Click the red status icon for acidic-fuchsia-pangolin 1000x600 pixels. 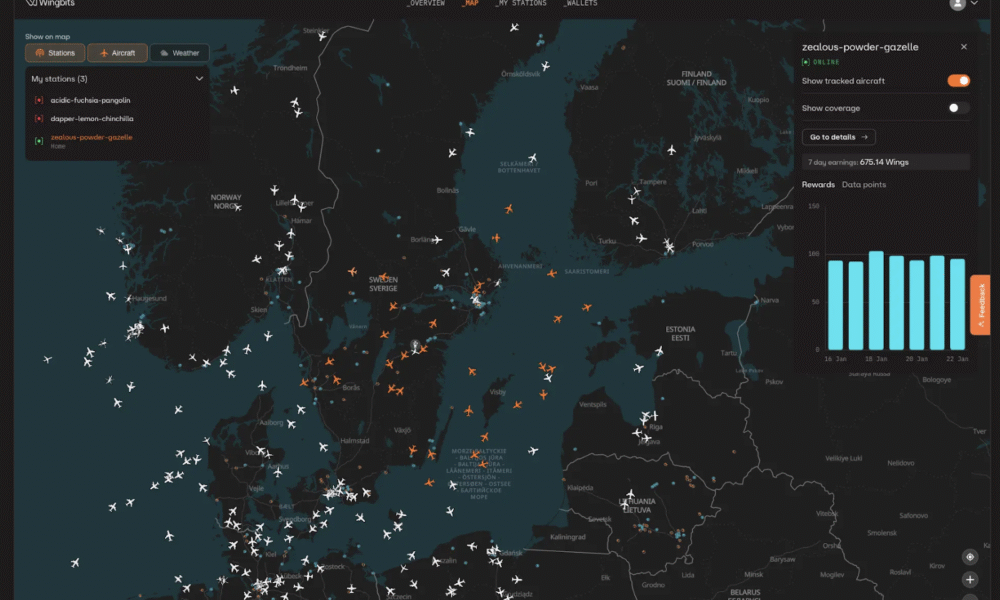[x=39, y=100]
